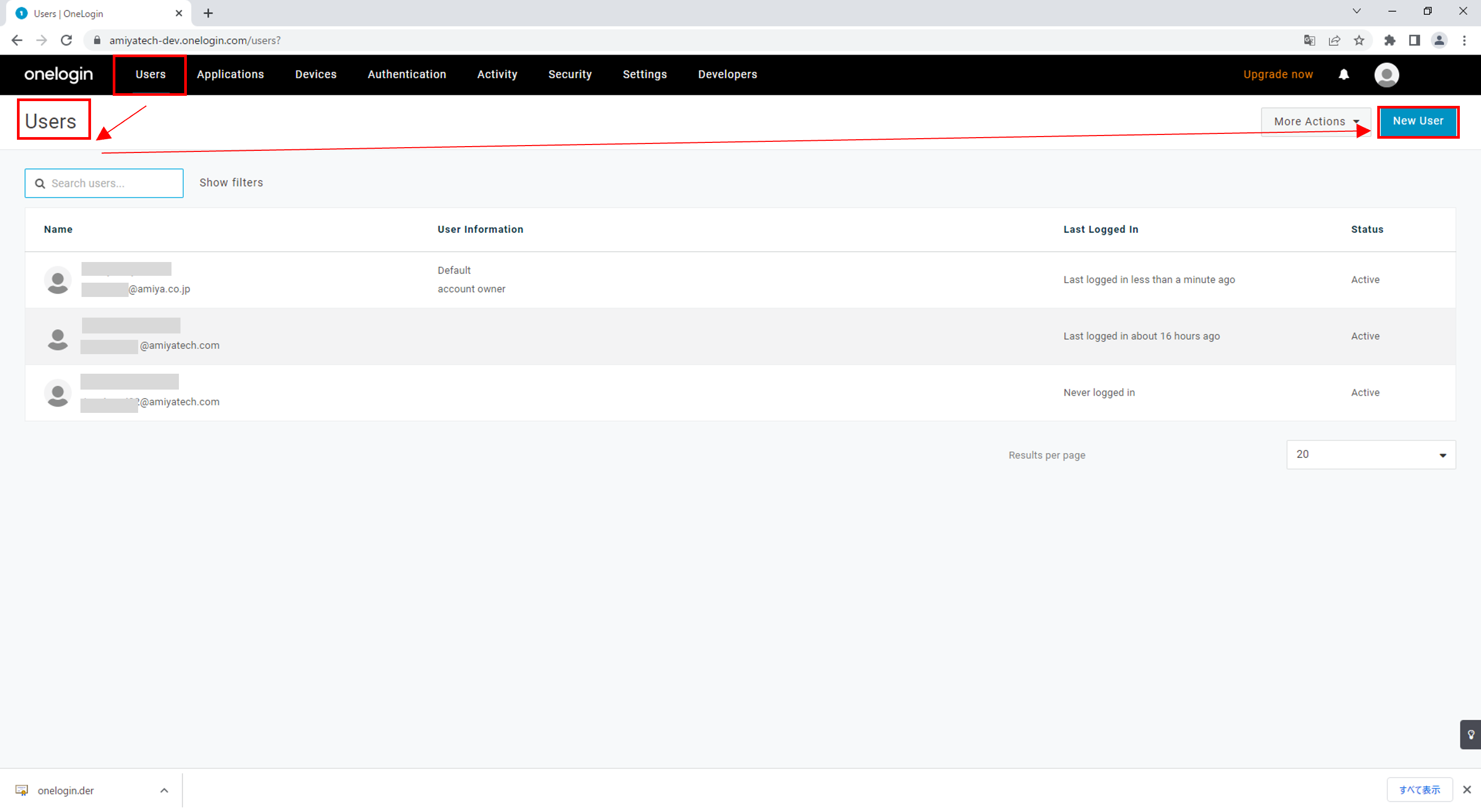Expand the onelogin.der download options chevron
The width and height of the screenshot is (1481, 812).
coord(164,790)
